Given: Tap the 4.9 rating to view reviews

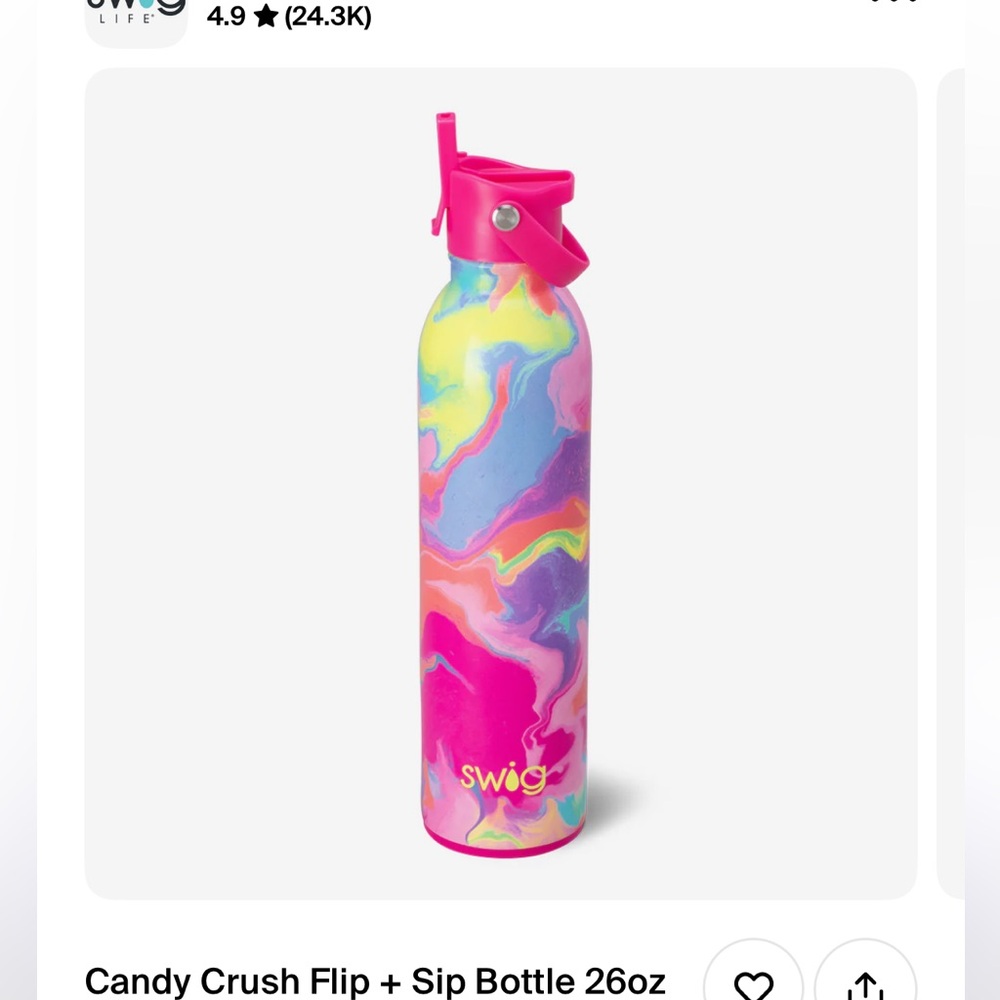Looking at the screenshot, I should tap(227, 16).
